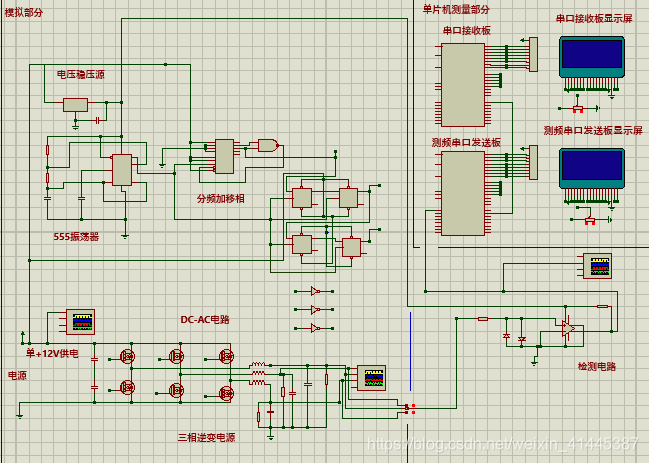
Task: Select the potentiometer below the sender LCD
Action: tap(590, 221)
